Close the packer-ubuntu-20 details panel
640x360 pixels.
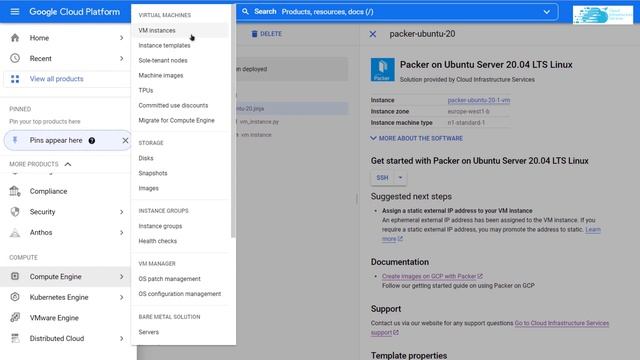click(373, 34)
